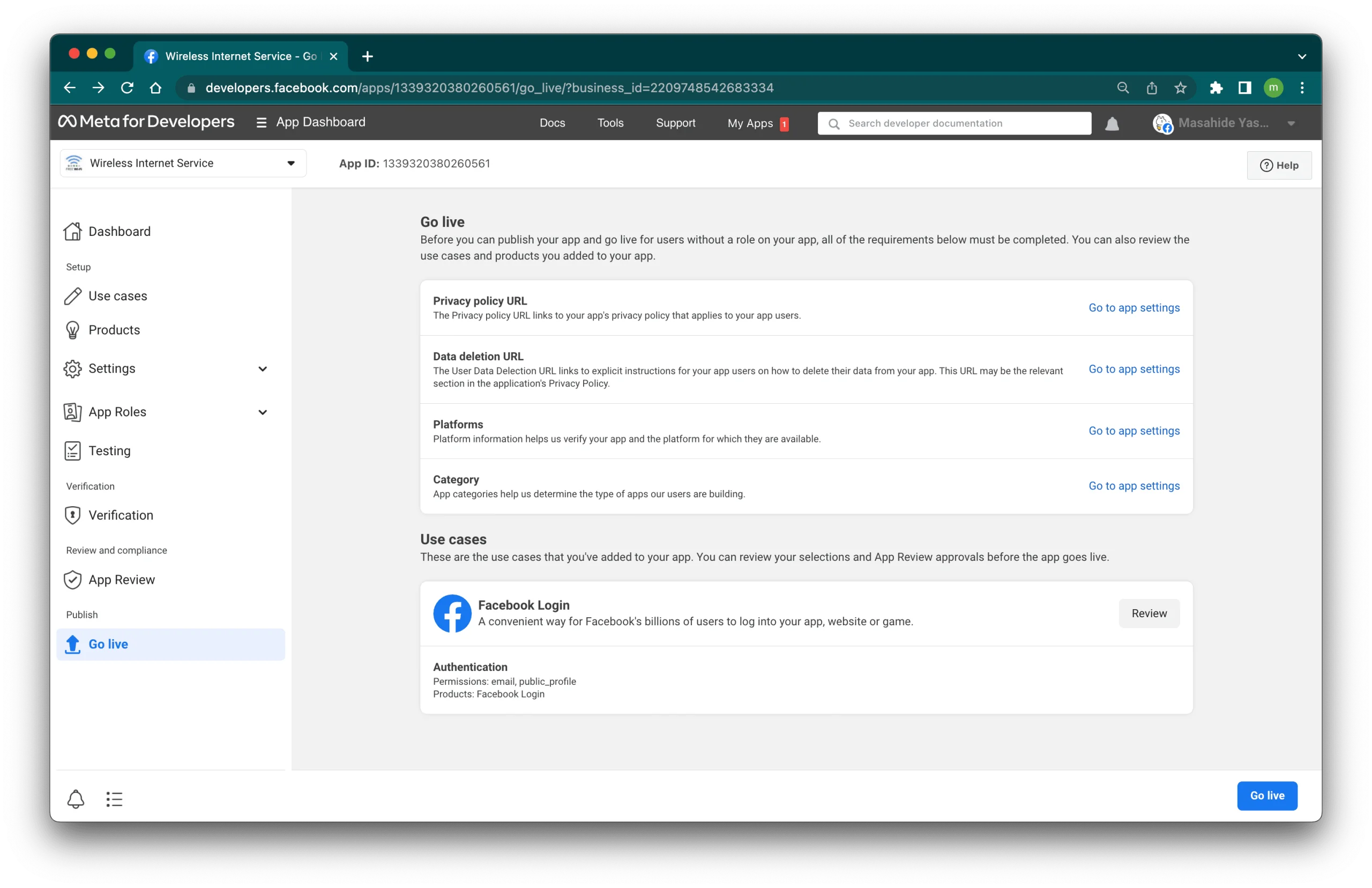
Task: Open the Chrome profile avatar
Action: click(x=1273, y=87)
